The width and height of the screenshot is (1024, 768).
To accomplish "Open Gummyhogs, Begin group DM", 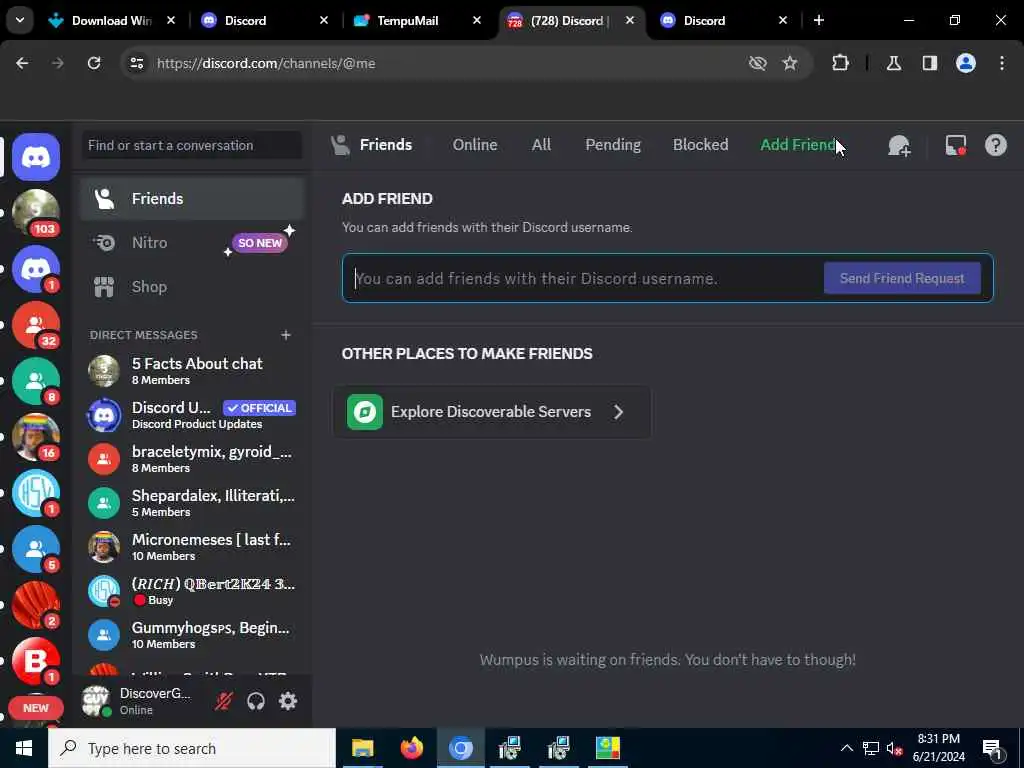I will [x=192, y=635].
